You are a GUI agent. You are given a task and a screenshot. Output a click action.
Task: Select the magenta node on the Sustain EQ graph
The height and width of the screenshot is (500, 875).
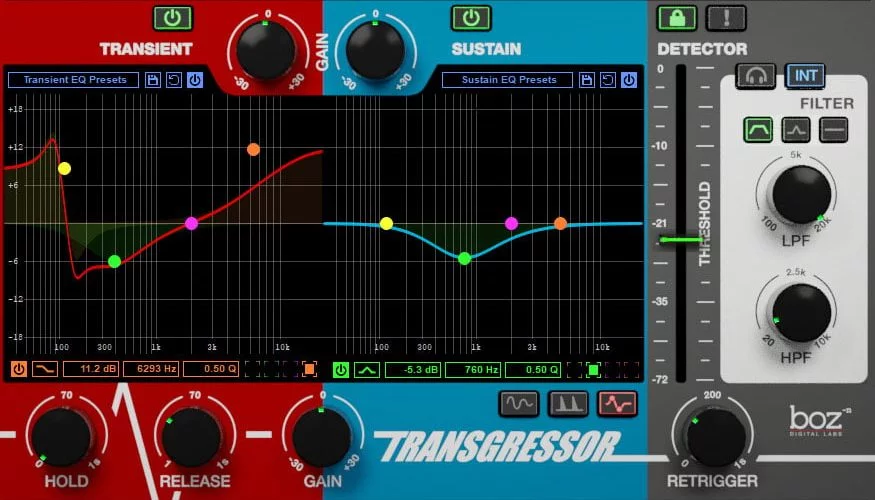pyautogui.click(x=511, y=224)
